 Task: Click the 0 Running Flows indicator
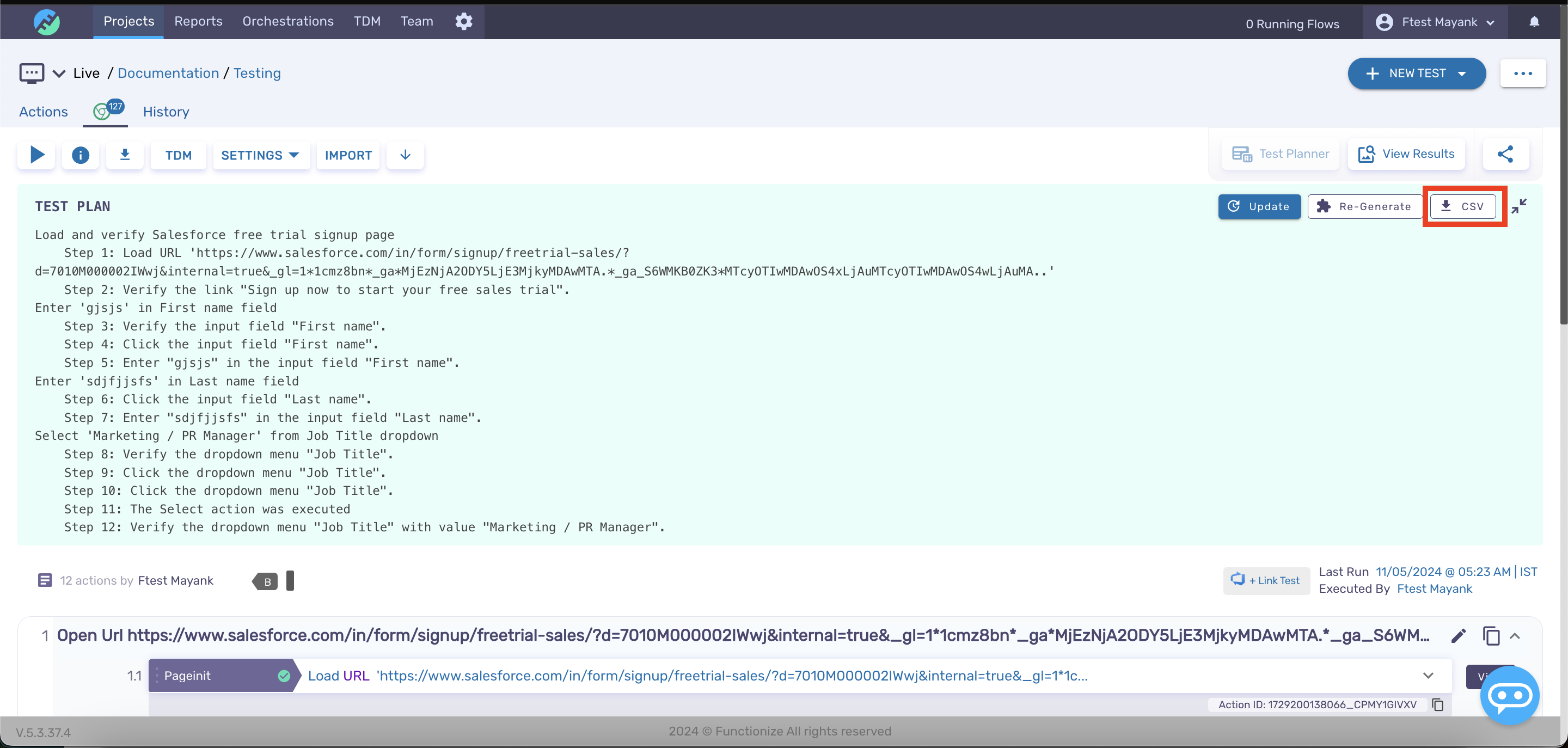1293,24
